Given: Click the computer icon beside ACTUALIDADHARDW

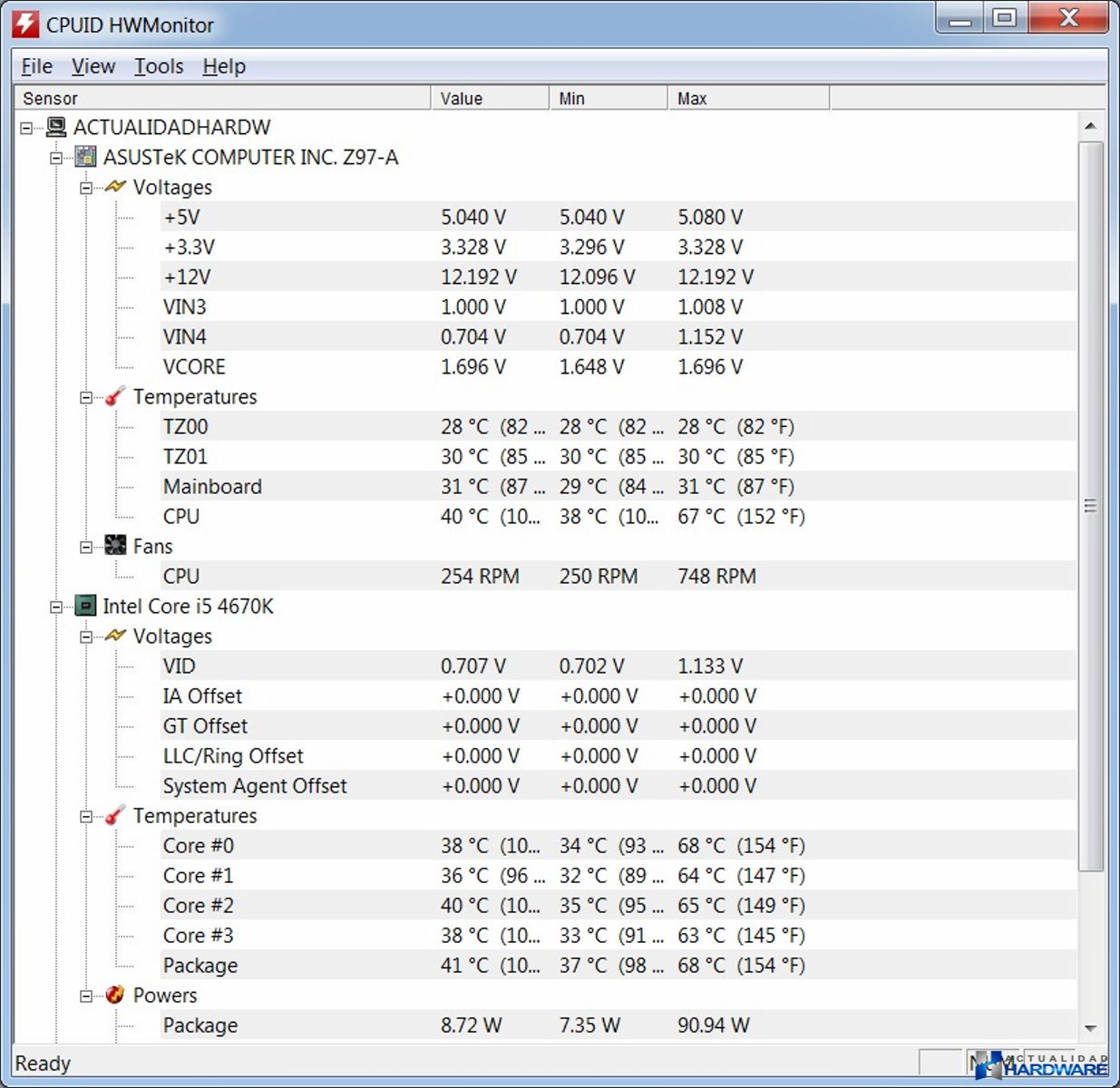Looking at the screenshot, I should (x=56, y=127).
